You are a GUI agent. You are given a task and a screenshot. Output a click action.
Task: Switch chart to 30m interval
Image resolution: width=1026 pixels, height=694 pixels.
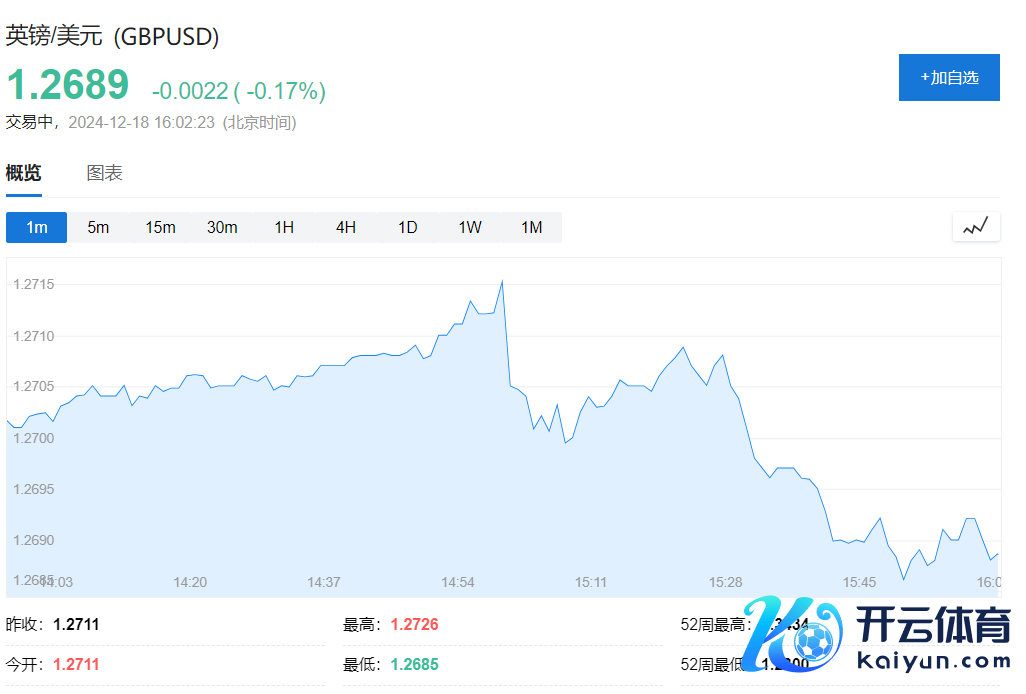[x=222, y=227]
